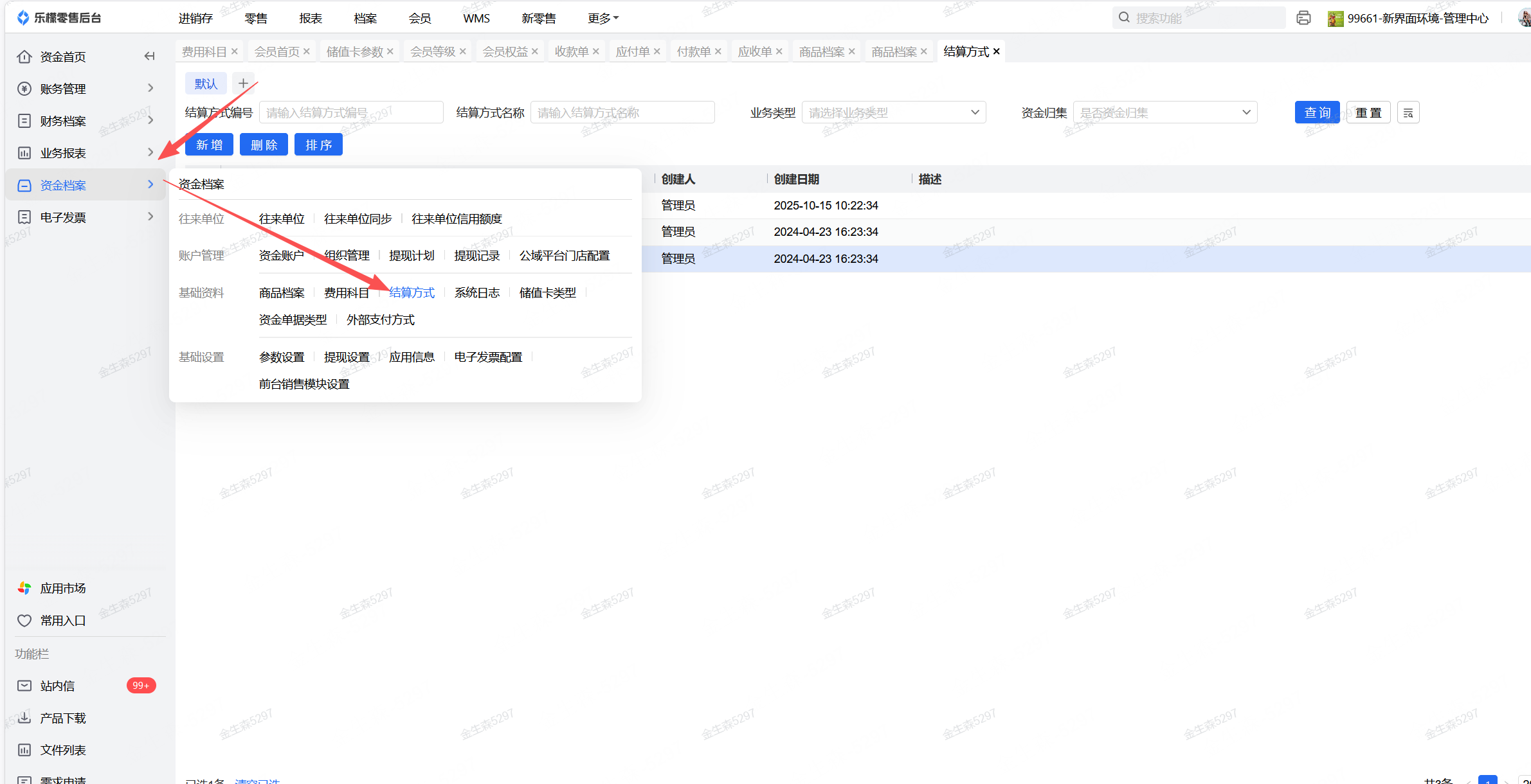Switch to the 收款单 tab
This screenshot has height=784, width=1531.
571,51
